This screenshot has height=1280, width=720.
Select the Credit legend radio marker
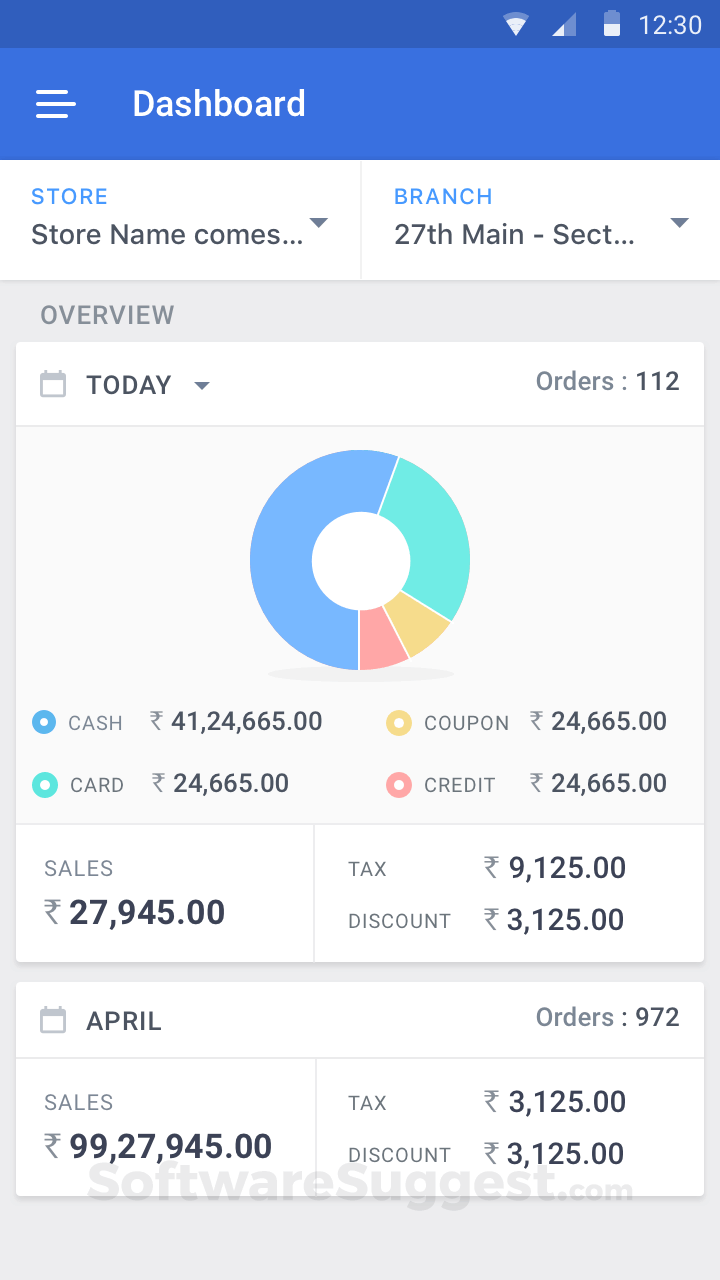pyautogui.click(x=399, y=785)
